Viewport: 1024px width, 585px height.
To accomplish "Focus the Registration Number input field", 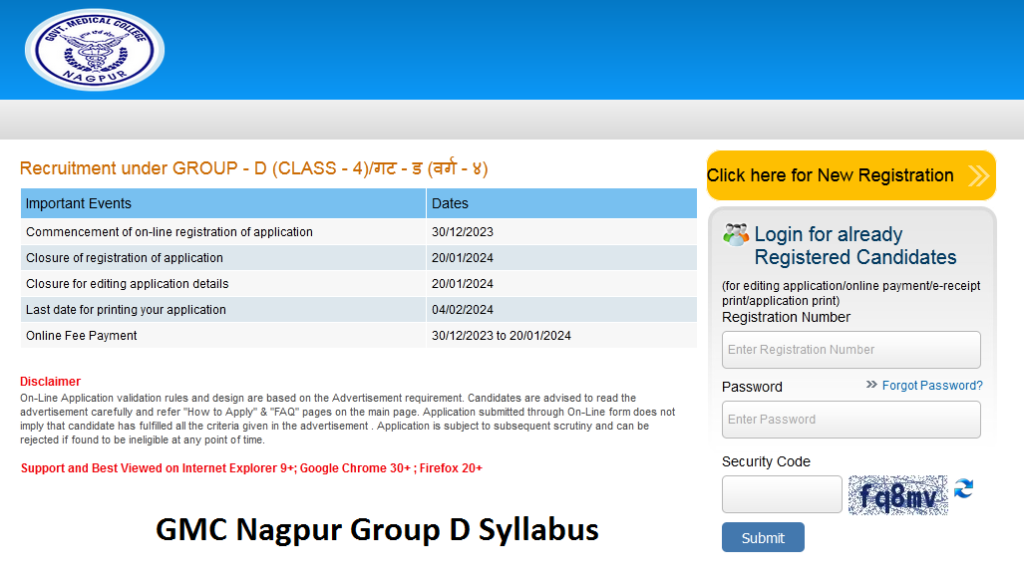I will [851, 349].
